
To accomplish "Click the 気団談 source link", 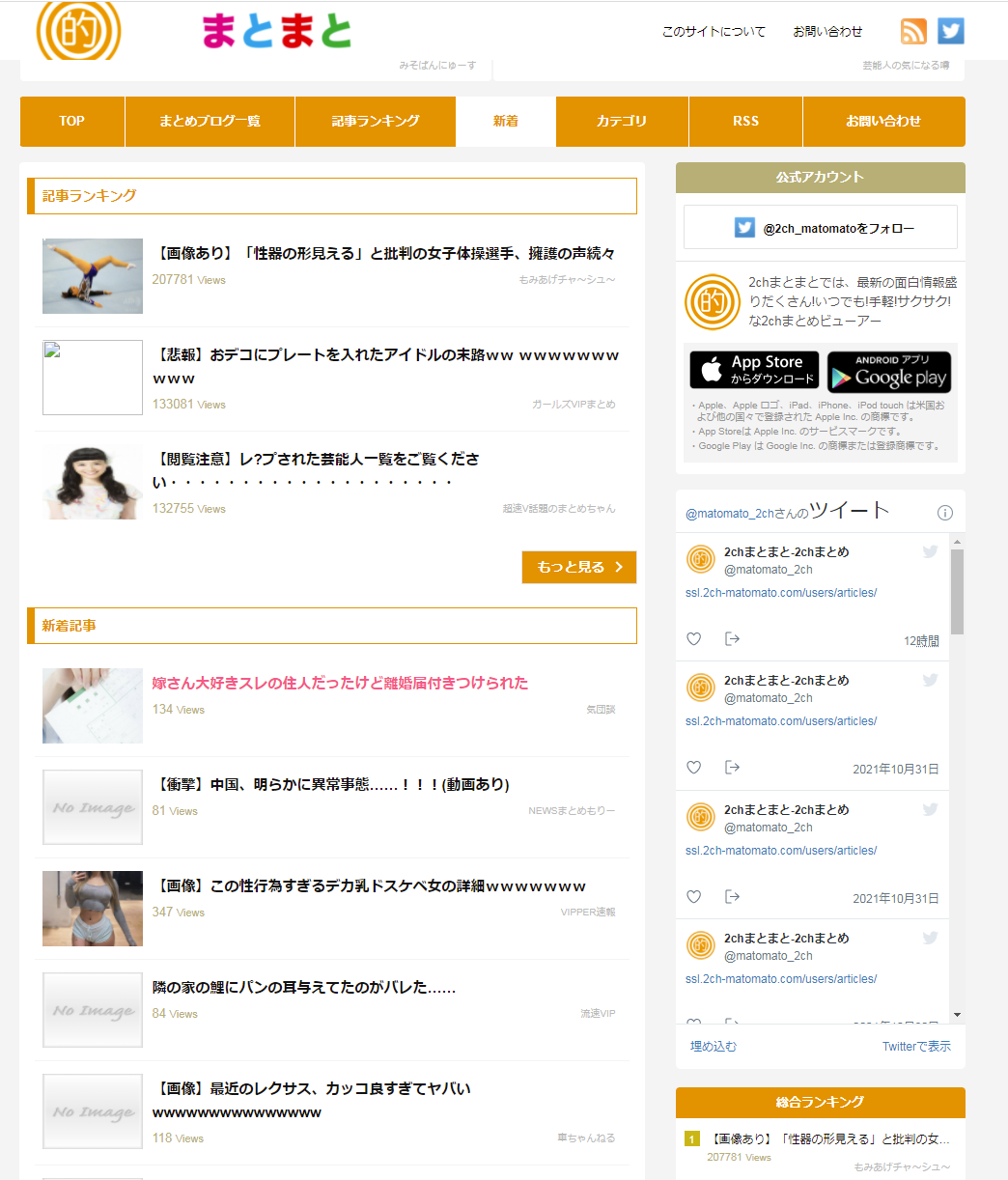I will pyautogui.click(x=601, y=710).
